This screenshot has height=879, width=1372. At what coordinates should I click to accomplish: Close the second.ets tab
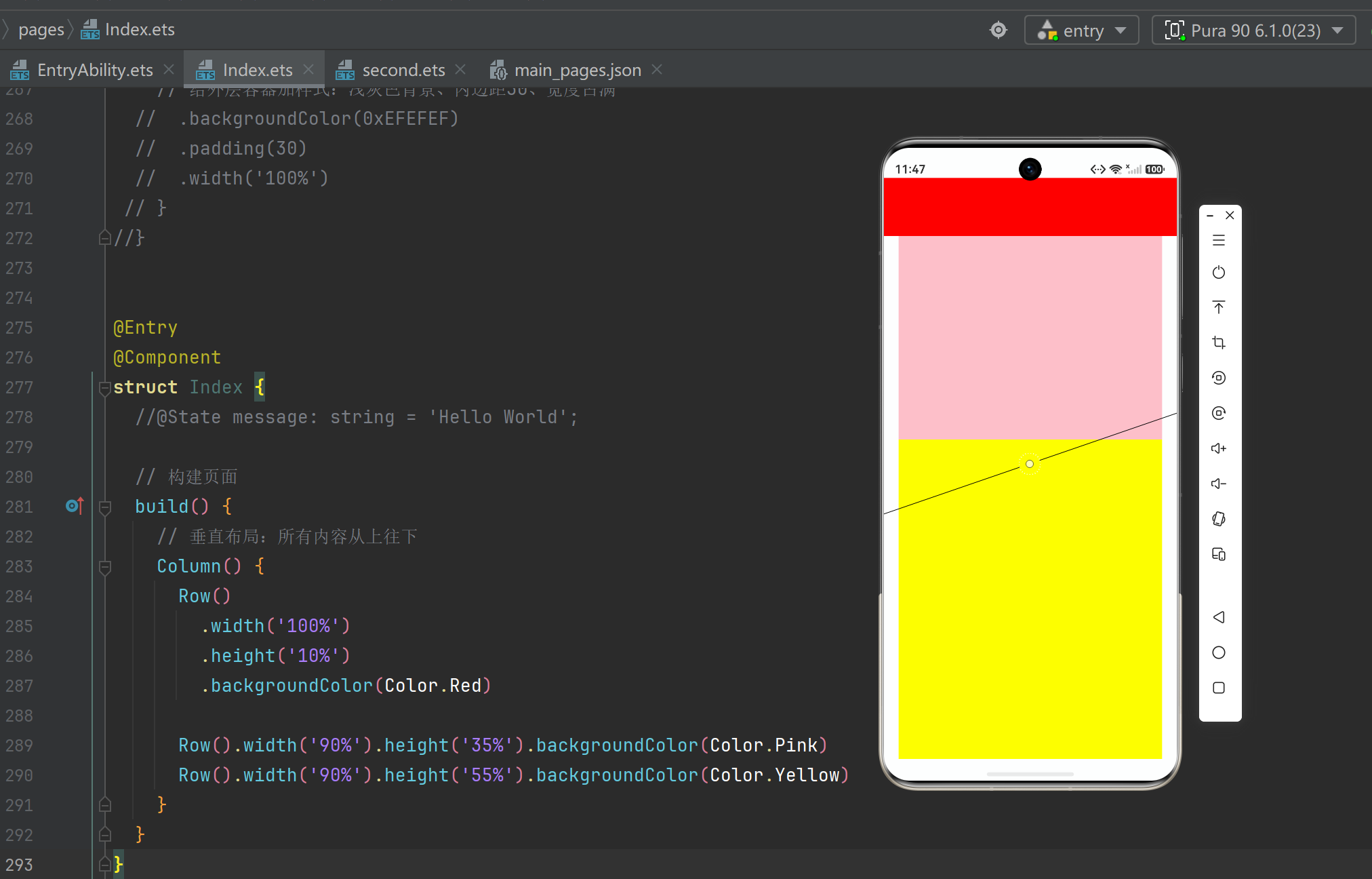460,69
